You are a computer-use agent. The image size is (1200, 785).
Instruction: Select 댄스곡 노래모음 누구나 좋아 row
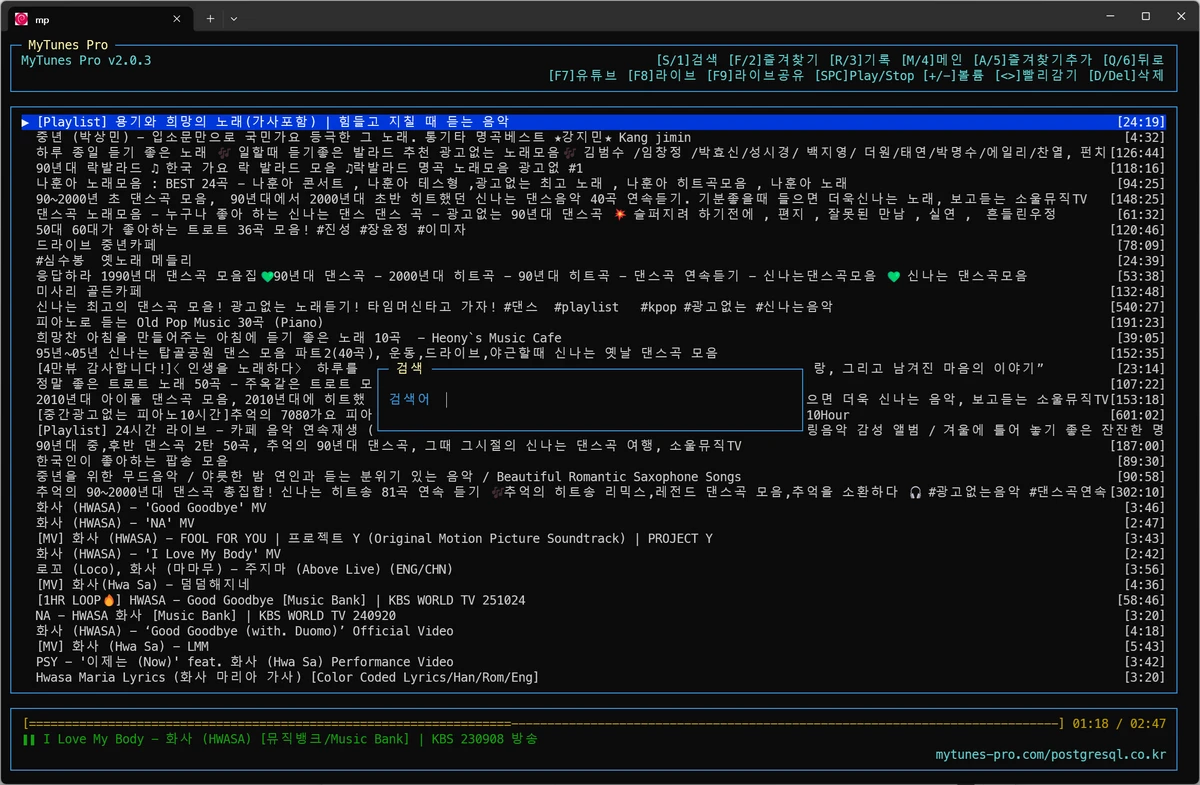pyautogui.click(x=593, y=214)
